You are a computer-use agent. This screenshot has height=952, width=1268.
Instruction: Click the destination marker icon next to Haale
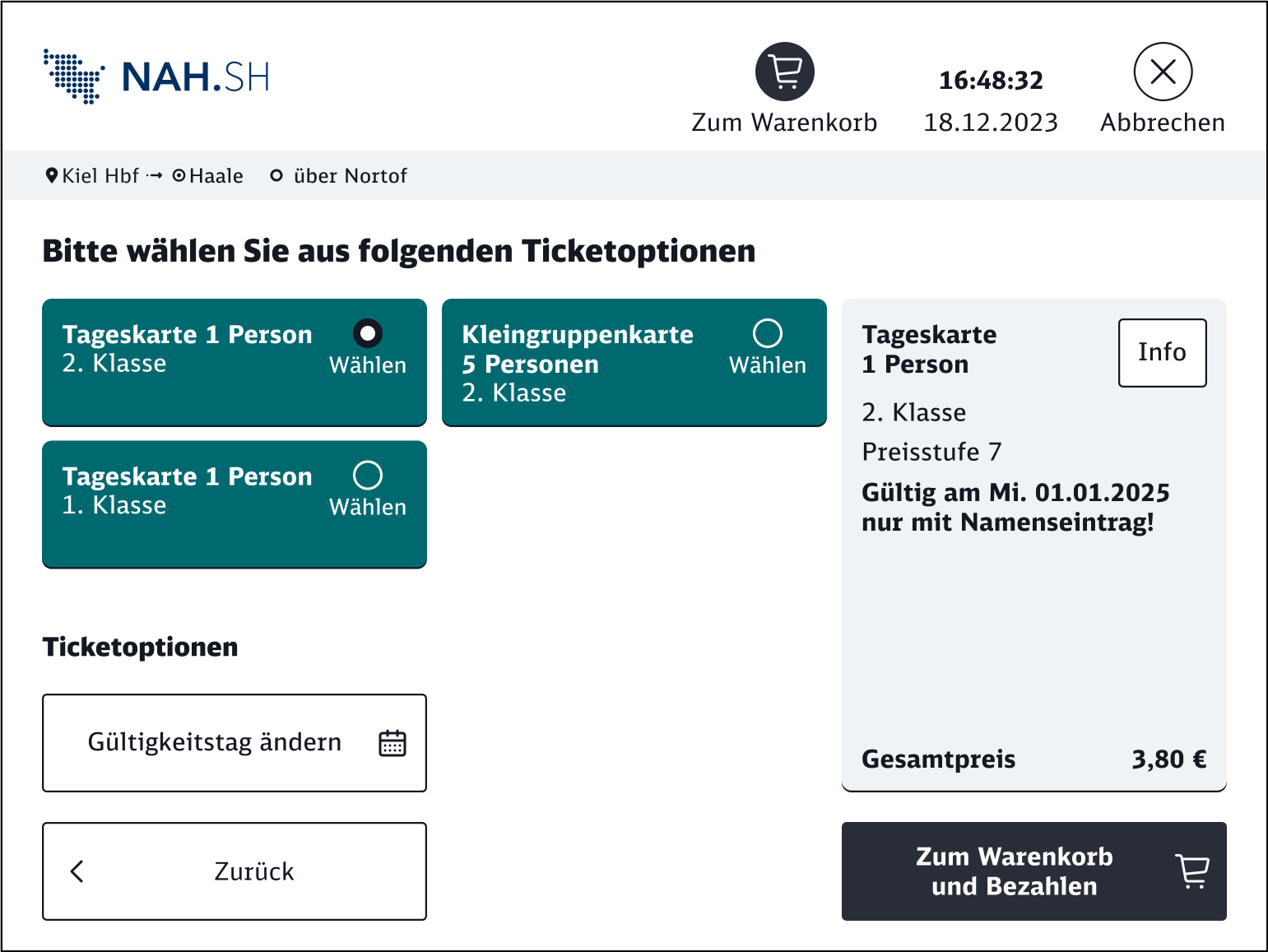coord(179,174)
